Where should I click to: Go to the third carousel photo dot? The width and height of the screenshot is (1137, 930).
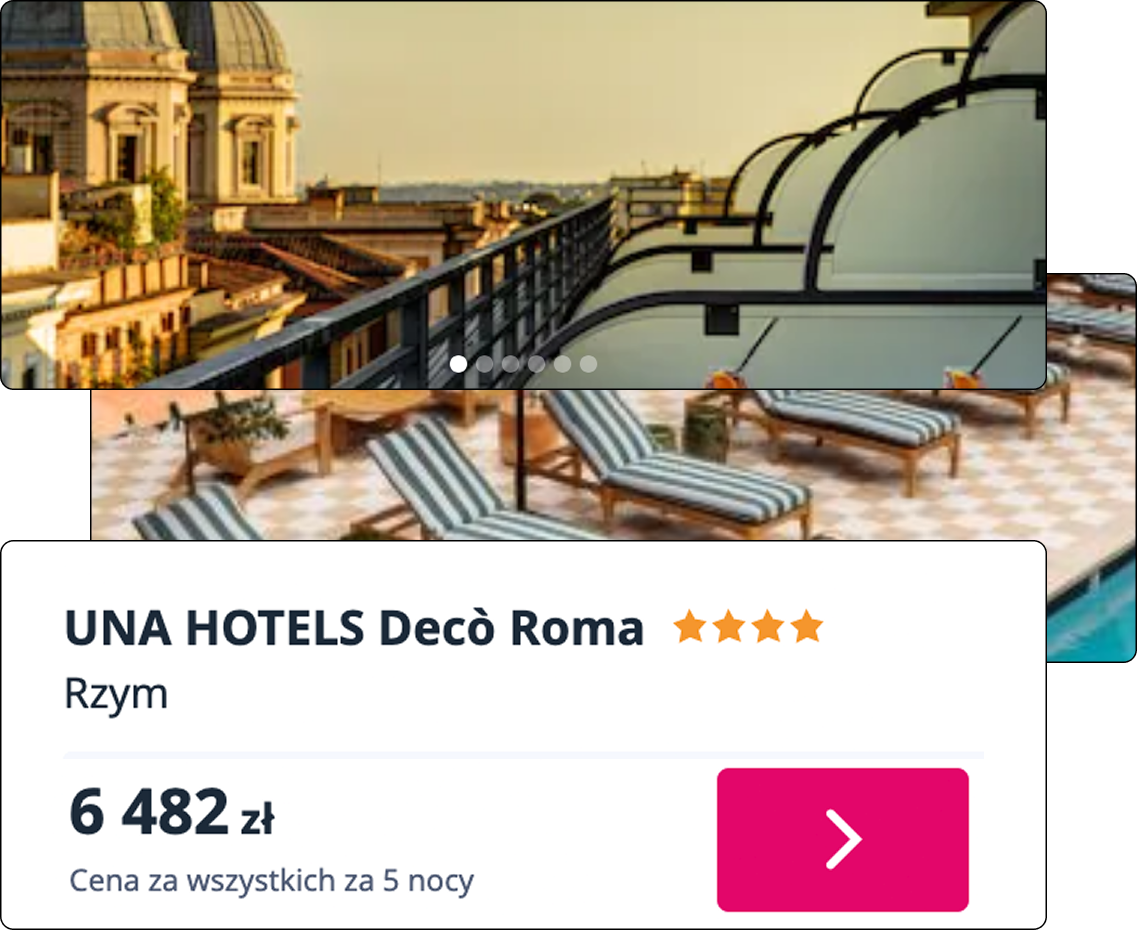[x=510, y=364]
